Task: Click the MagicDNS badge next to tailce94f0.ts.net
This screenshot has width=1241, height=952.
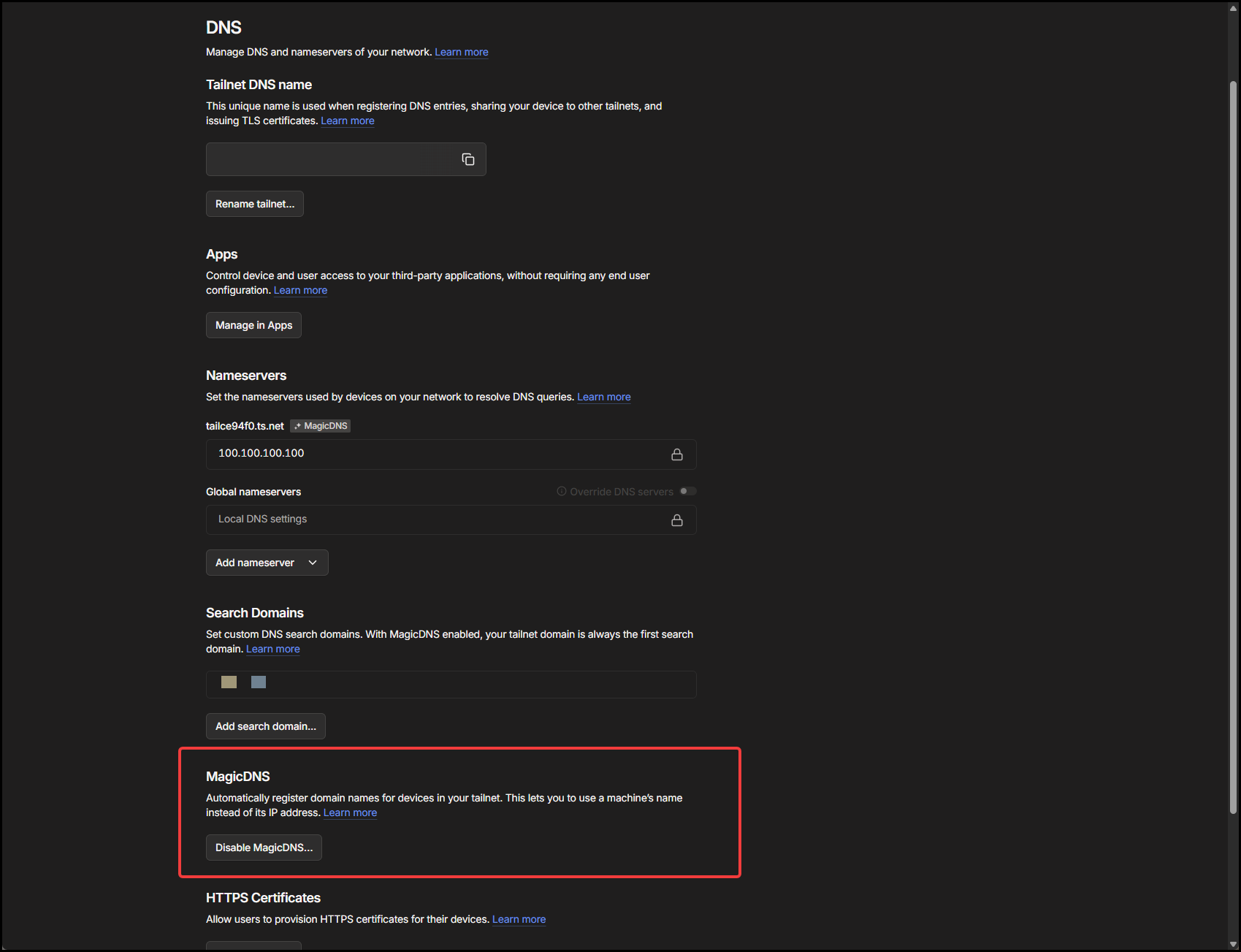Action: click(321, 426)
